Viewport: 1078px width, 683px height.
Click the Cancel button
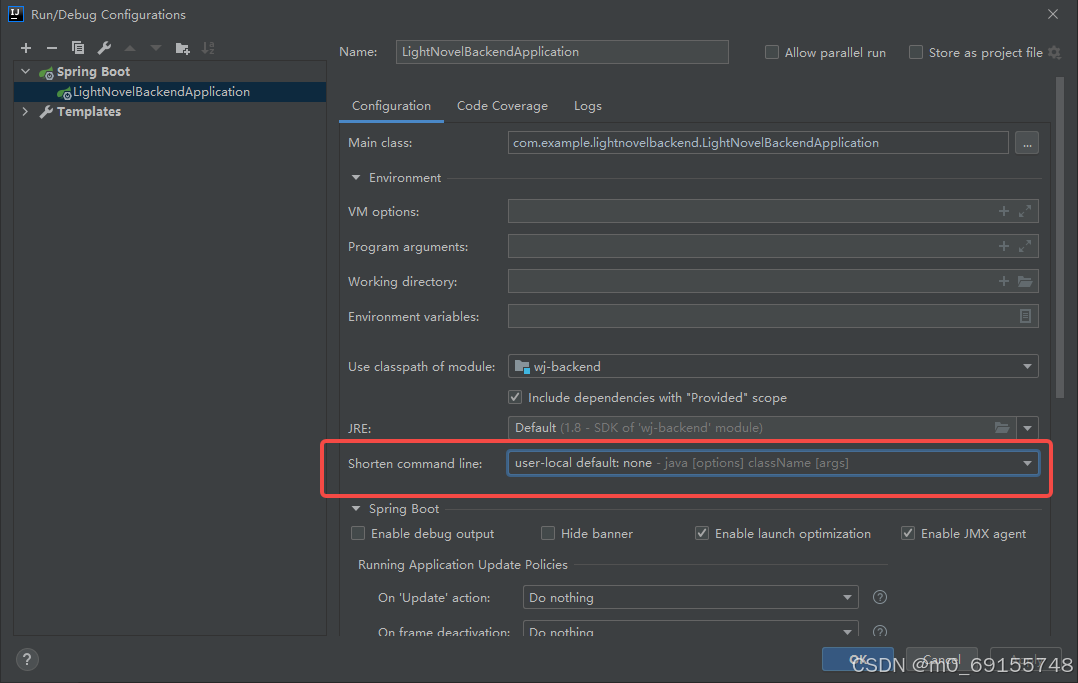(x=941, y=659)
